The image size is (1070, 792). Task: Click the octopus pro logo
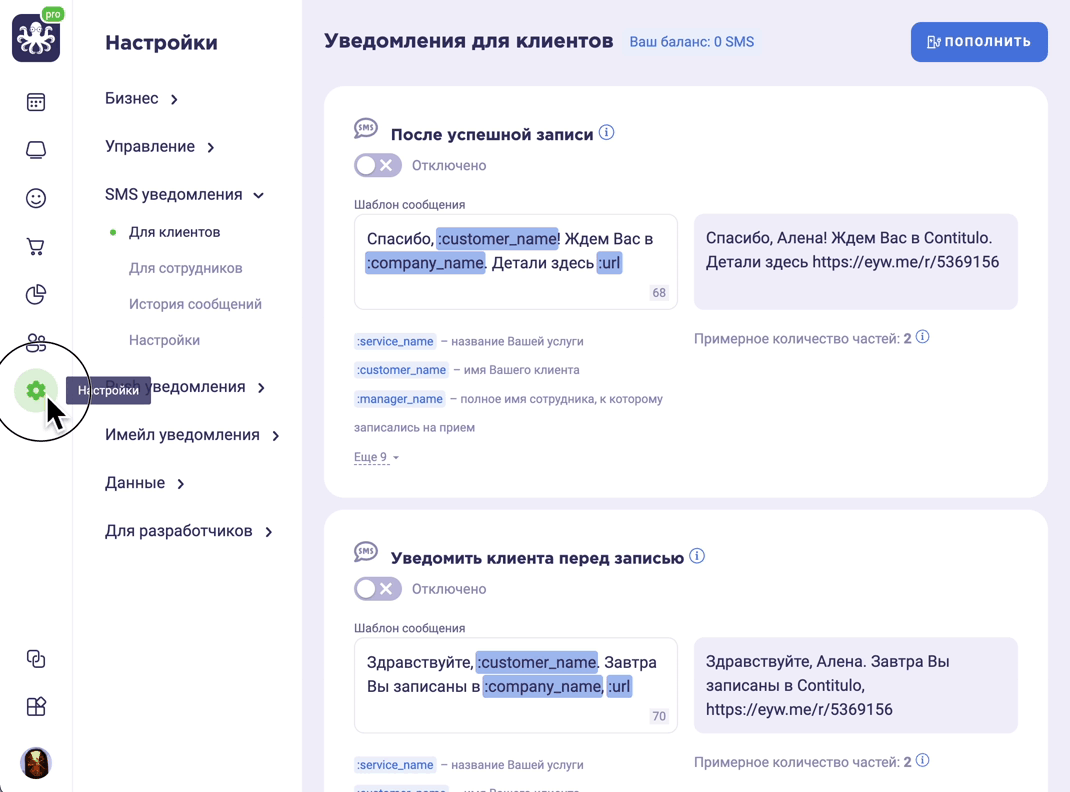pos(36,36)
